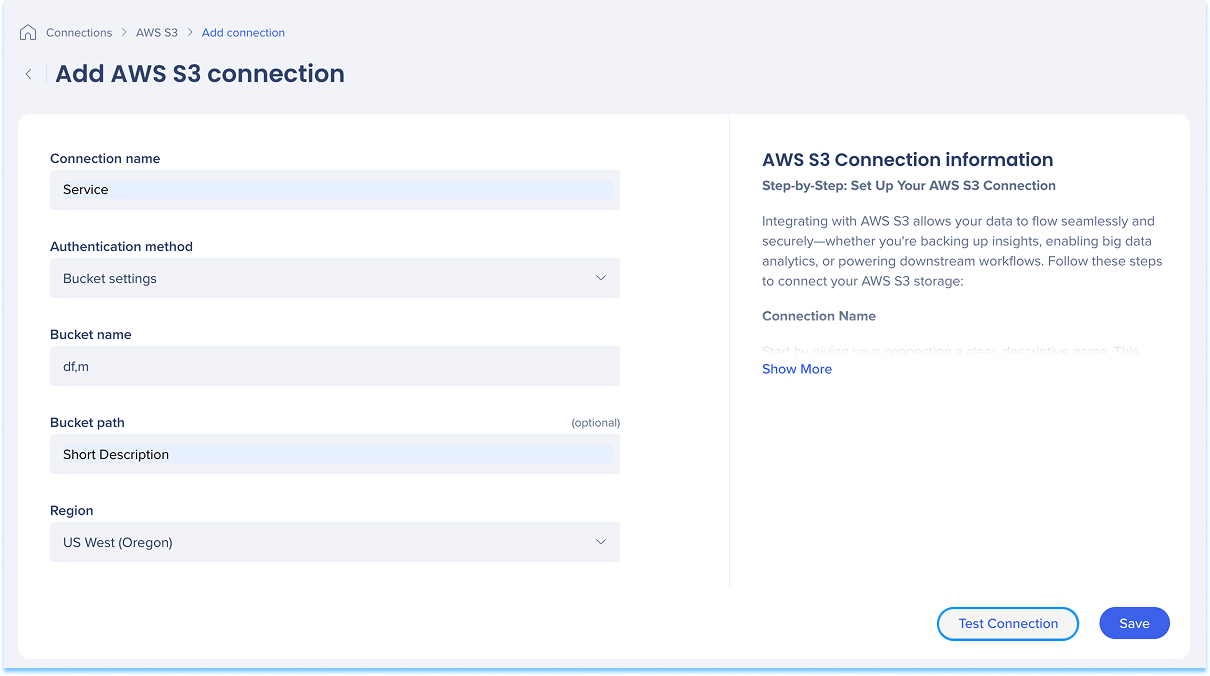The width and height of the screenshot is (1210, 676).
Task: Click the 'Add AWS S3 connection' page title
Action: point(200,74)
